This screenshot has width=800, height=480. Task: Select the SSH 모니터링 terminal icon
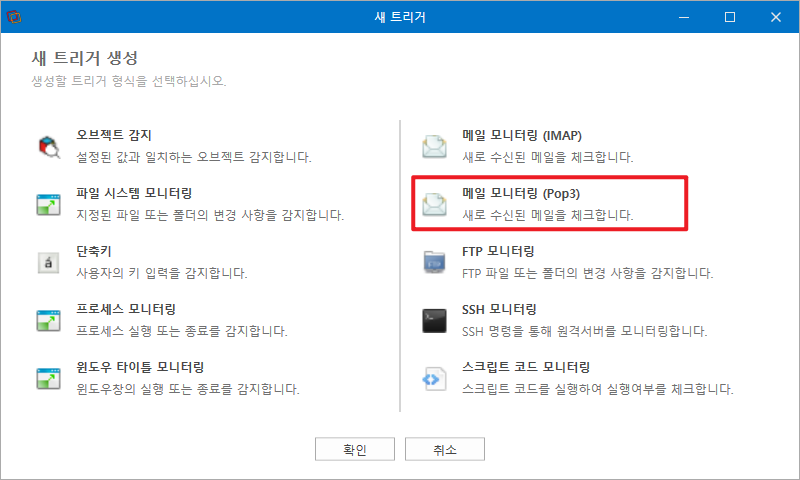pyautogui.click(x=434, y=321)
